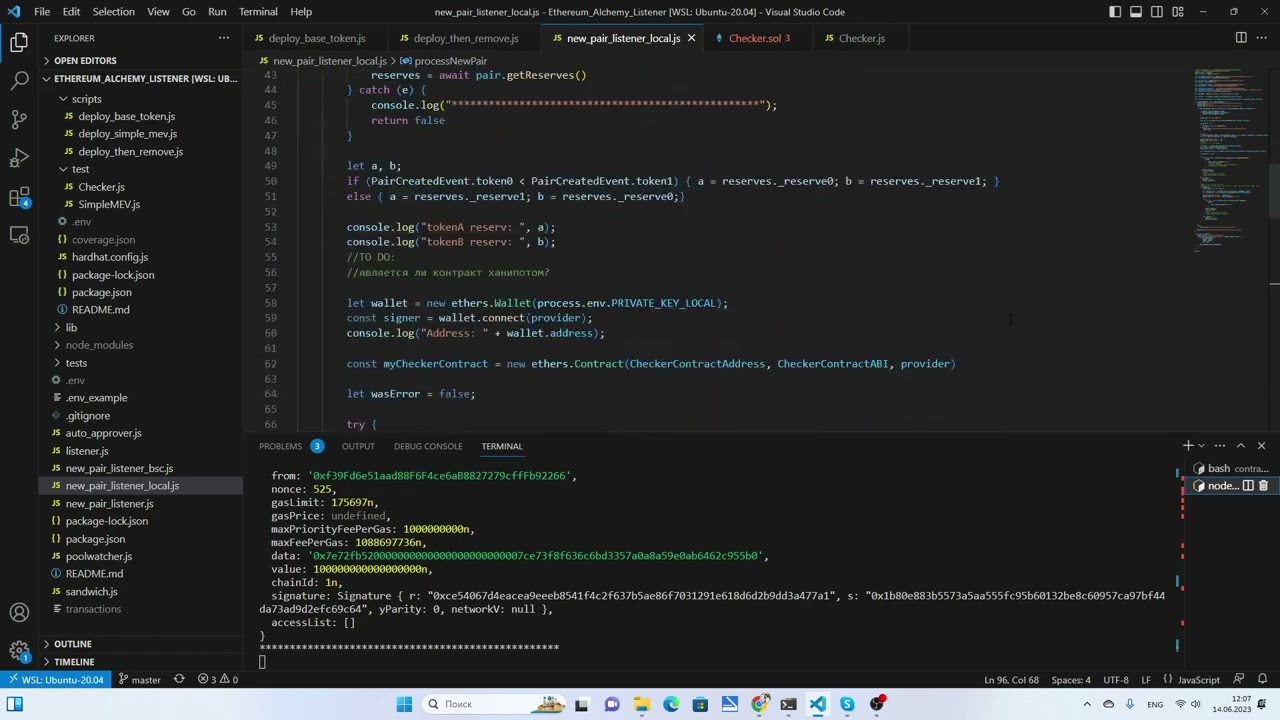Maximize the terminal panel size
This screenshot has width=1280, height=720.
(1241, 446)
